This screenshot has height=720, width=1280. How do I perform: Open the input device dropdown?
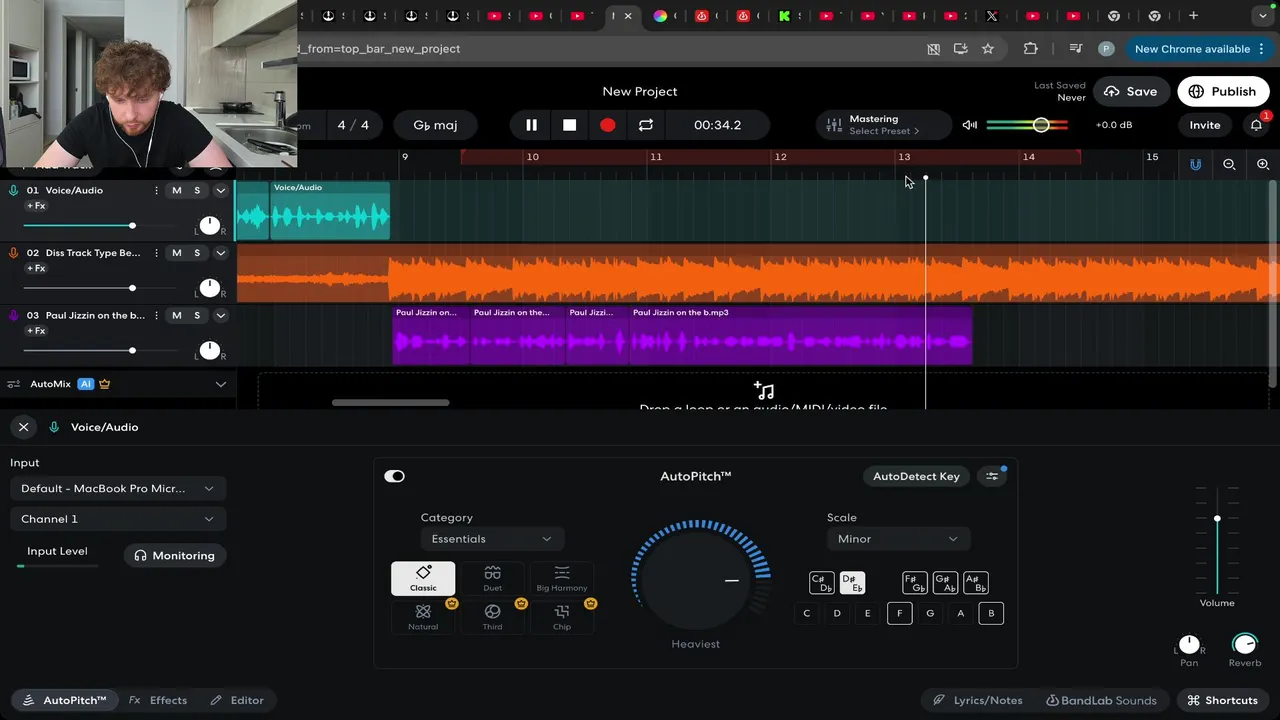tap(117, 489)
